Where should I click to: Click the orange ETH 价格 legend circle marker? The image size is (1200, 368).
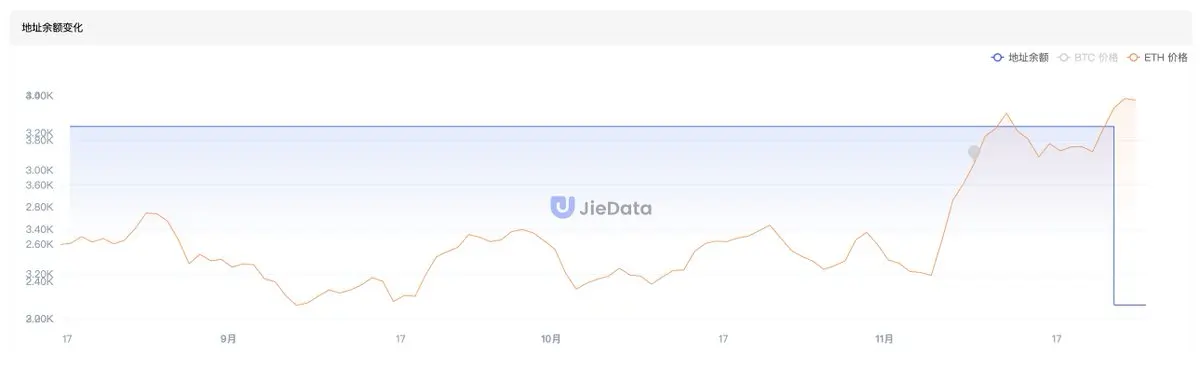1134,58
